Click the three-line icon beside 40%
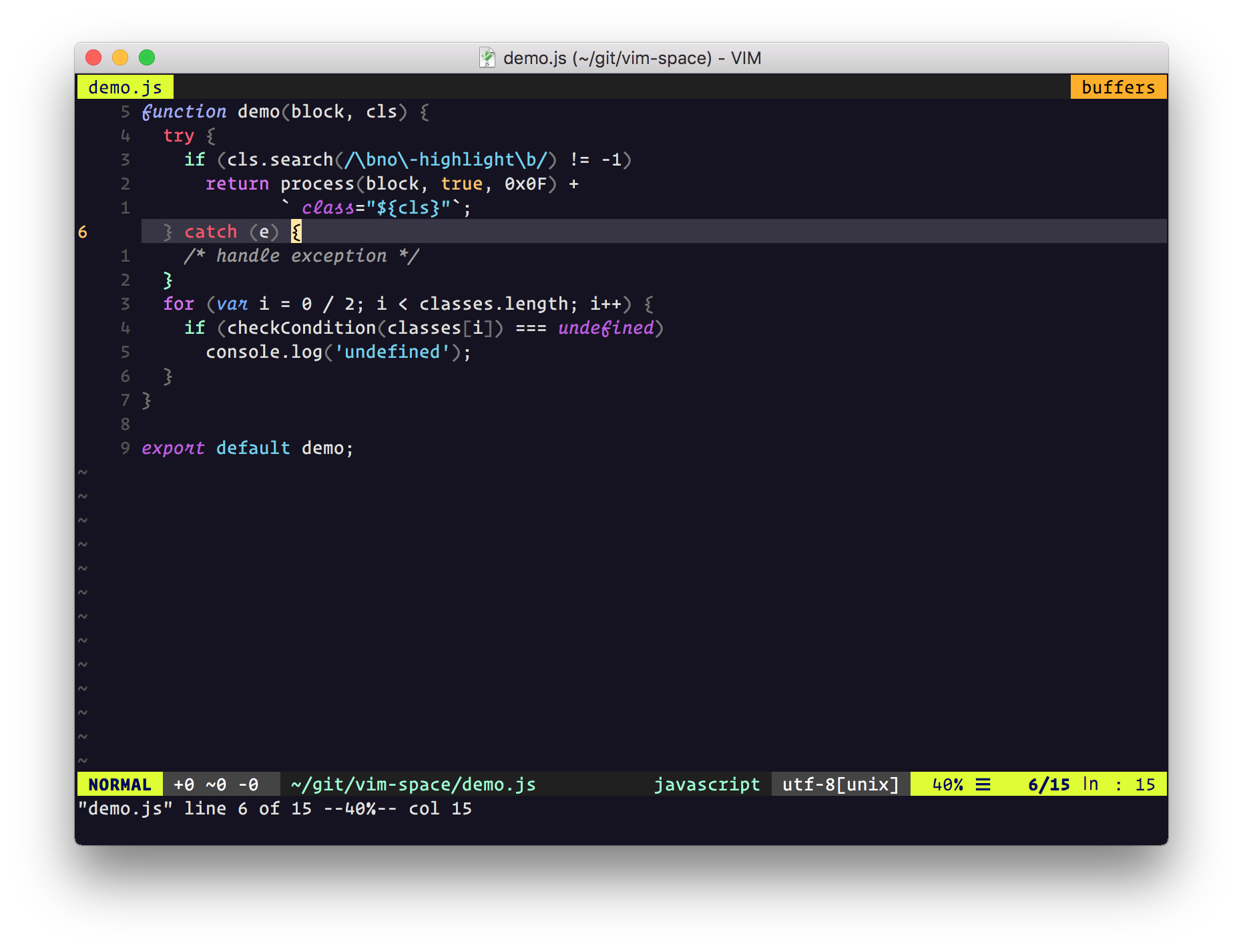The image size is (1243, 952). [x=983, y=784]
